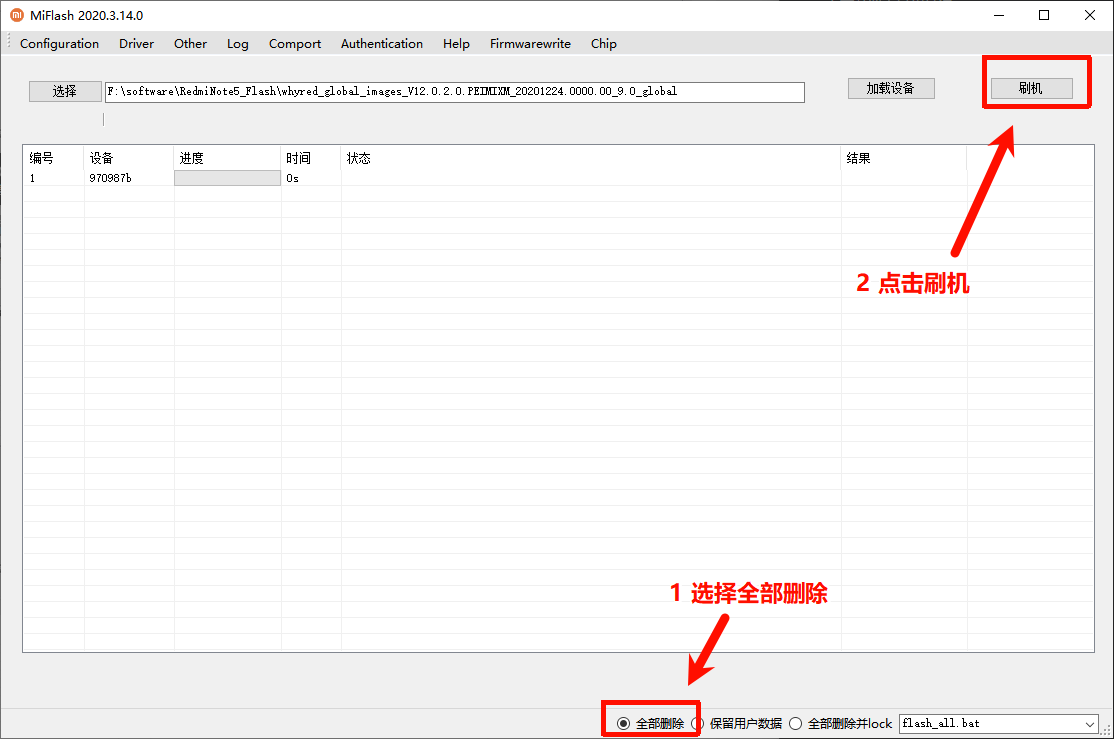Open the Chip menu
Screen dimensions: 1114x739
603,44
